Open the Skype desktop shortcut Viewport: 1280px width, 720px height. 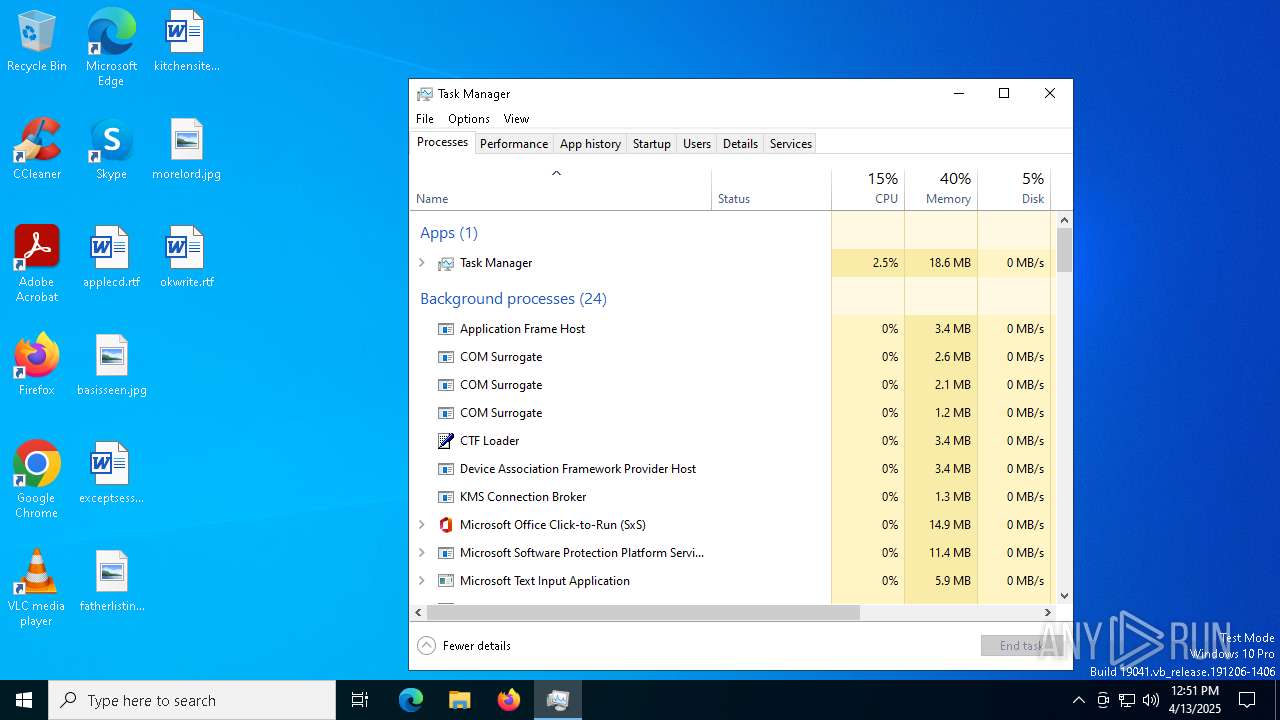[x=111, y=150]
